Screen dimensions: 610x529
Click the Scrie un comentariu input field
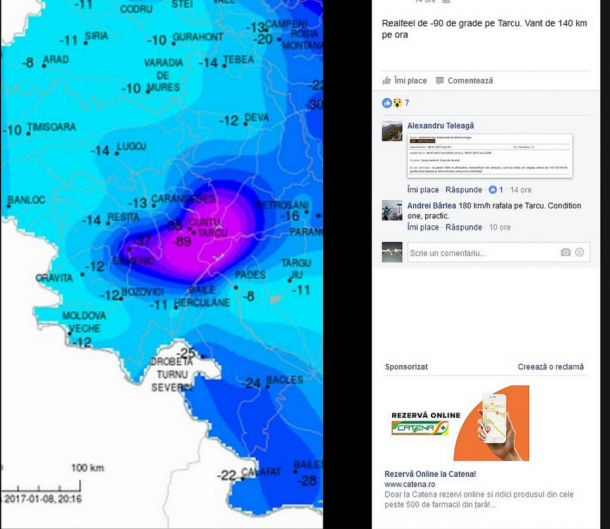point(480,253)
